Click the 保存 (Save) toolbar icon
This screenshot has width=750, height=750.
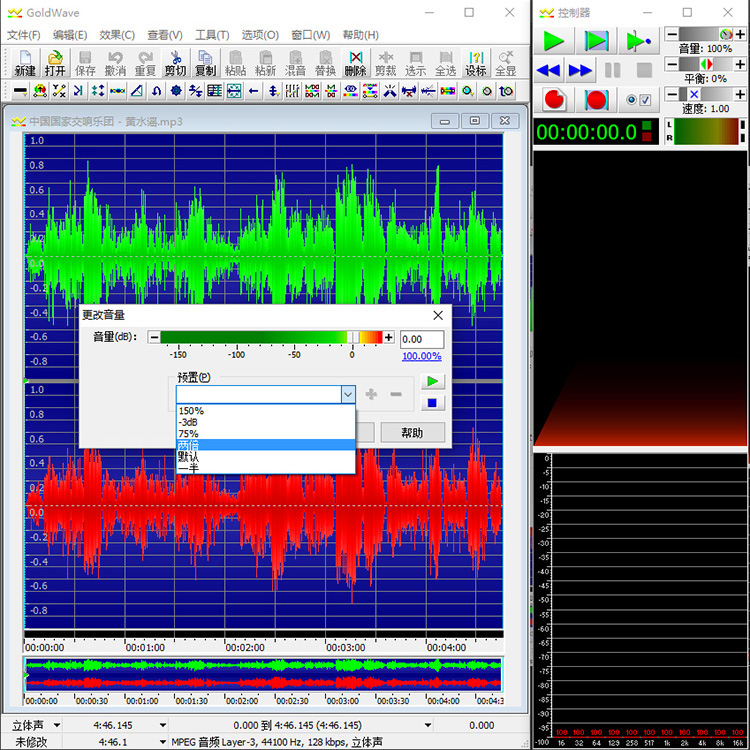click(85, 63)
